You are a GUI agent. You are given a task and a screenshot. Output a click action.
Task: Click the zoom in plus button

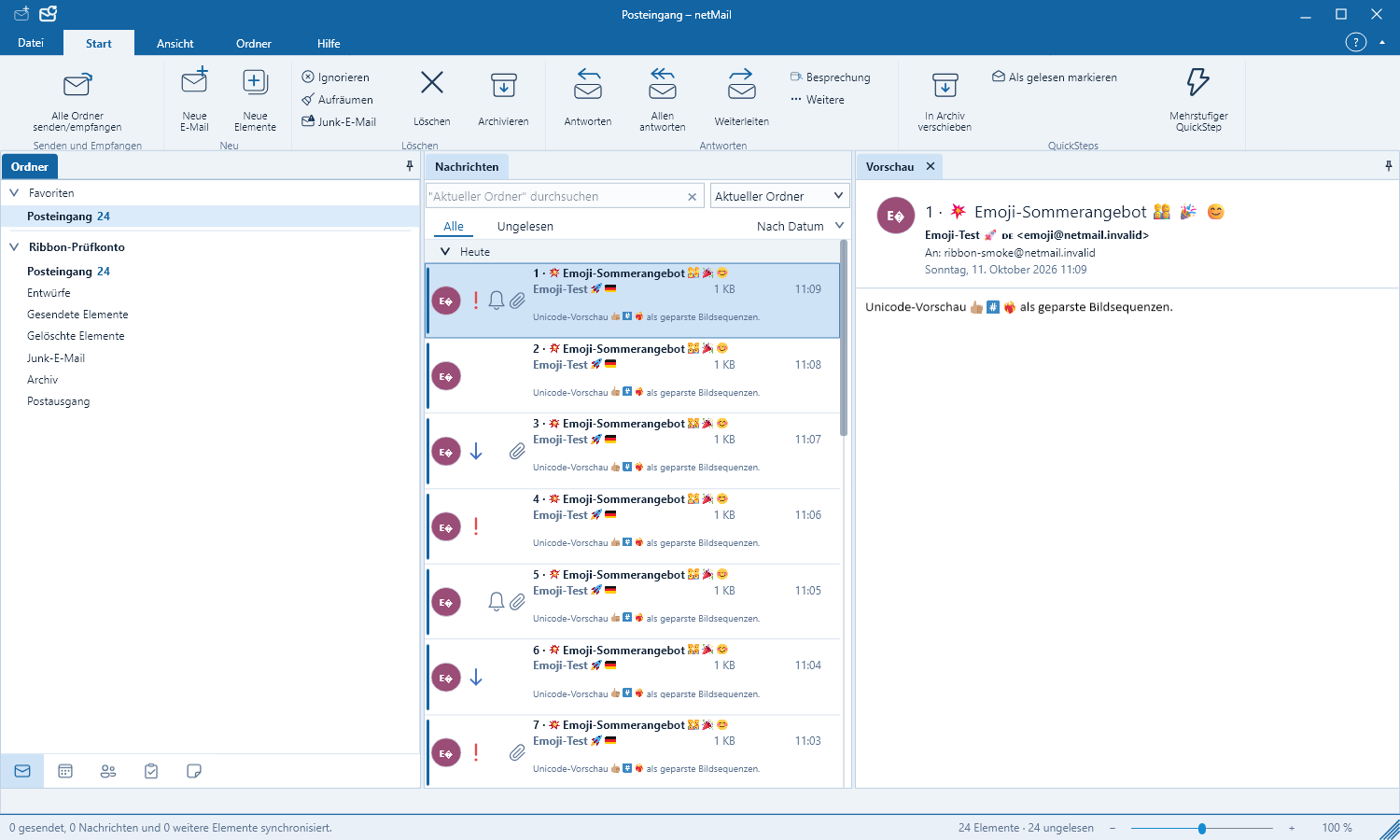point(1292,828)
